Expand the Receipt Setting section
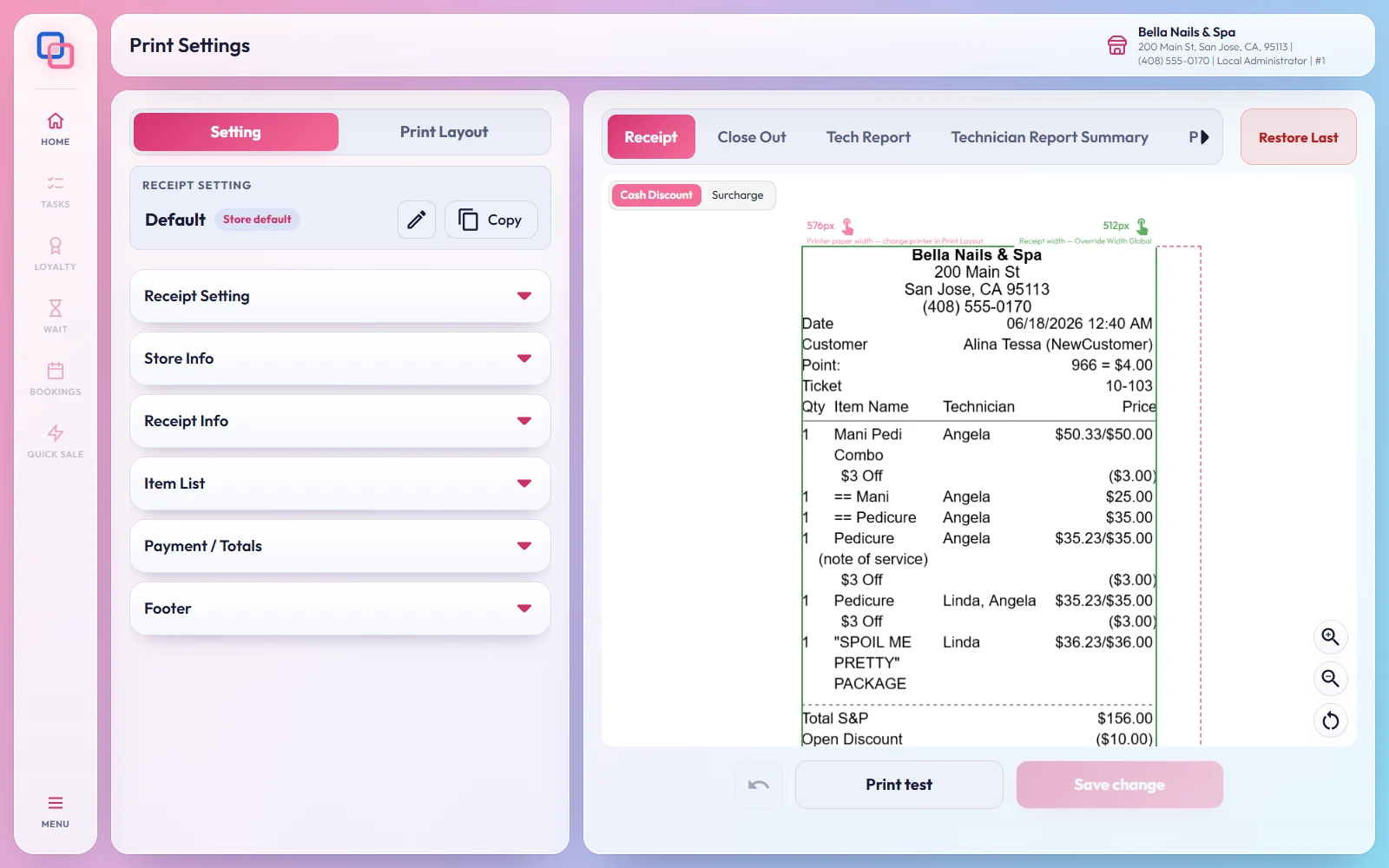 pos(340,296)
